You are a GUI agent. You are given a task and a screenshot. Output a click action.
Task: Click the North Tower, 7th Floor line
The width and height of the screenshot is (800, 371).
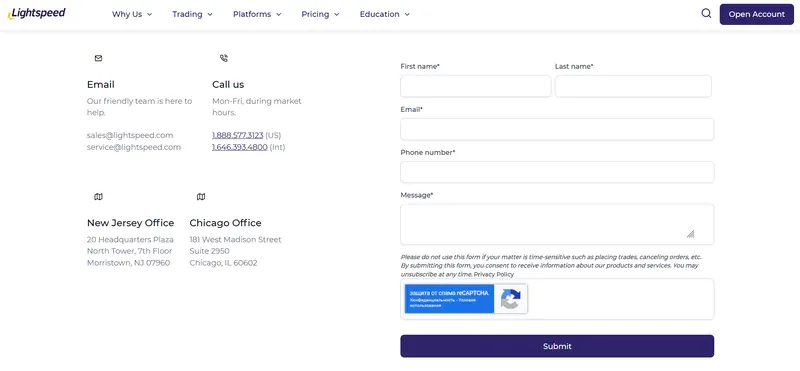(130, 251)
